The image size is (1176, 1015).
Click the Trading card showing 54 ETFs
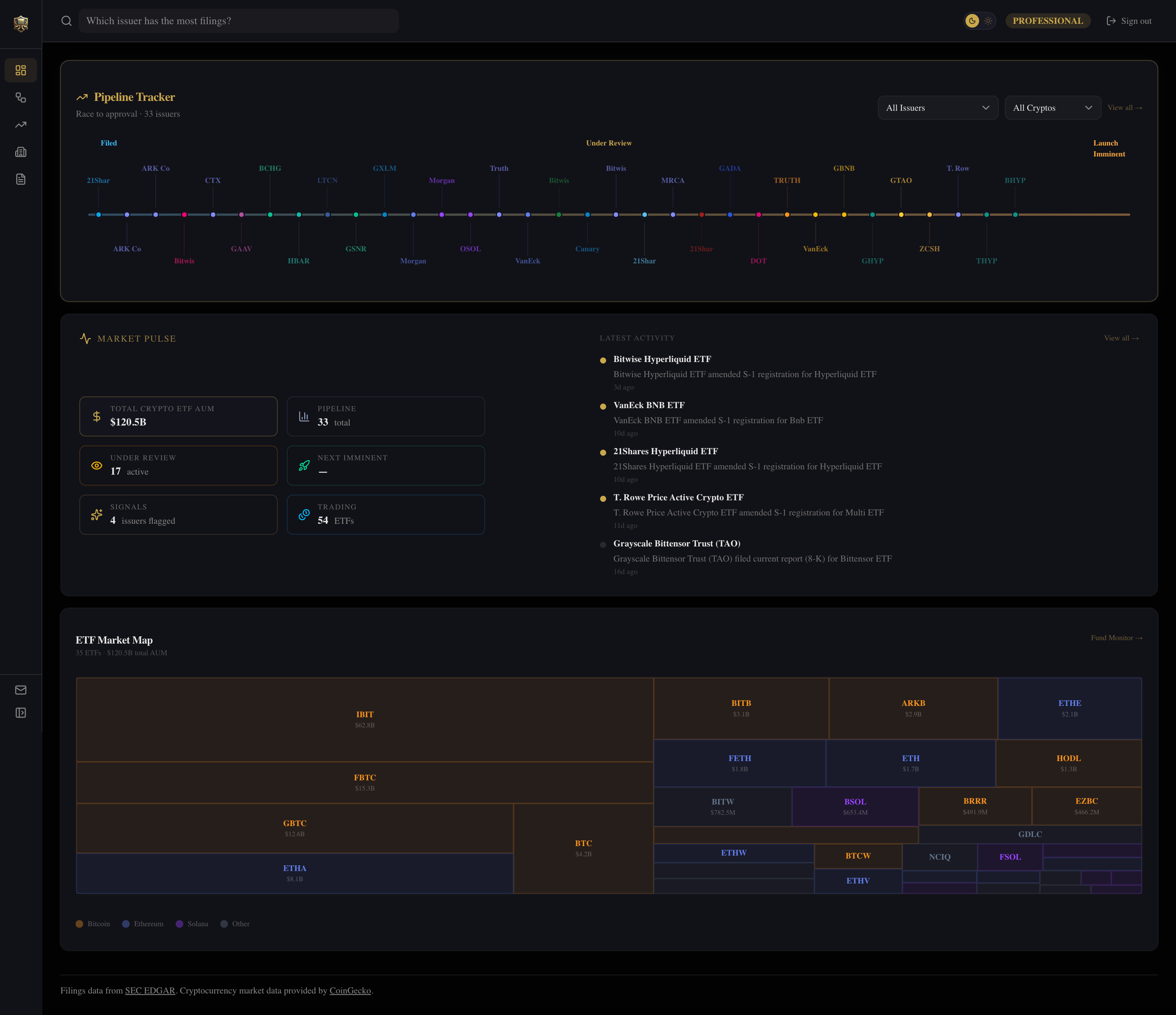click(x=386, y=515)
